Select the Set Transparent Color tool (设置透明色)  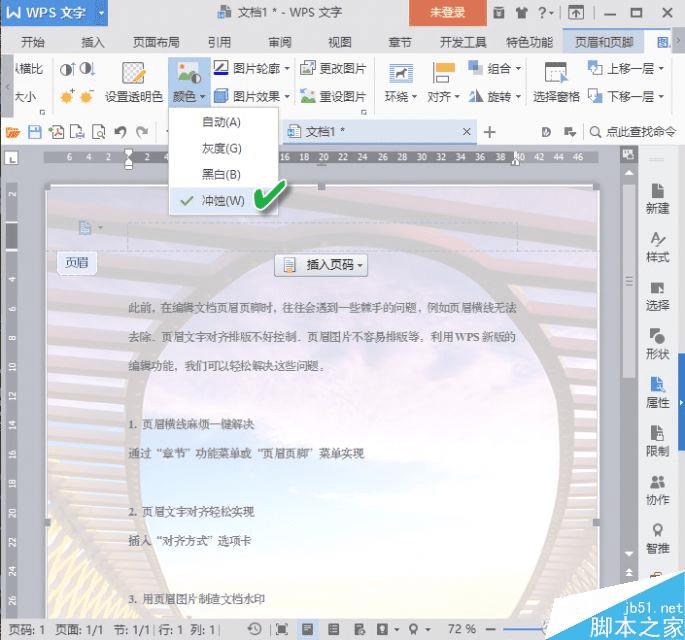[x=133, y=83]
